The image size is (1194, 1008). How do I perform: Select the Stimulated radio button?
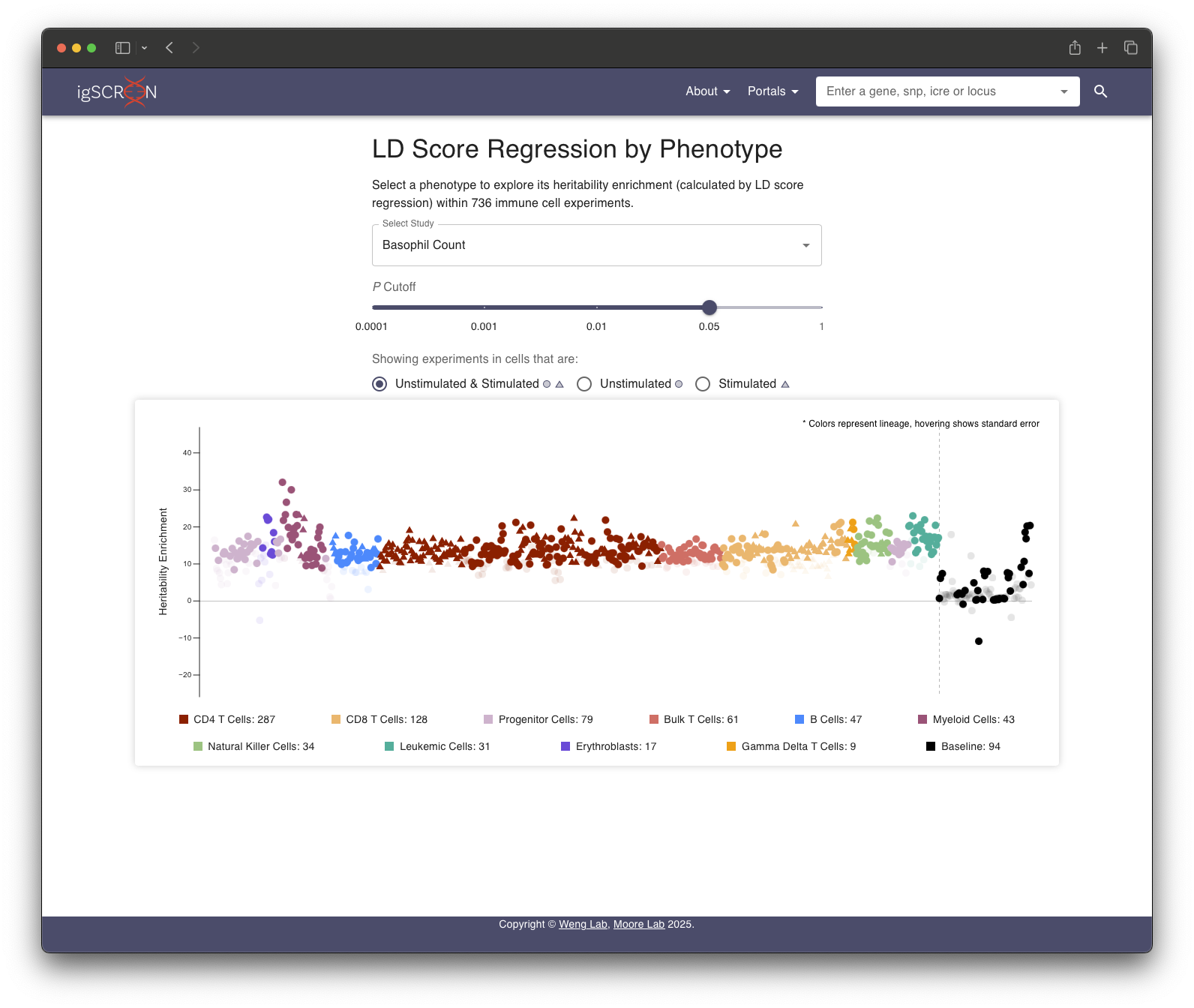click(703, 384)
